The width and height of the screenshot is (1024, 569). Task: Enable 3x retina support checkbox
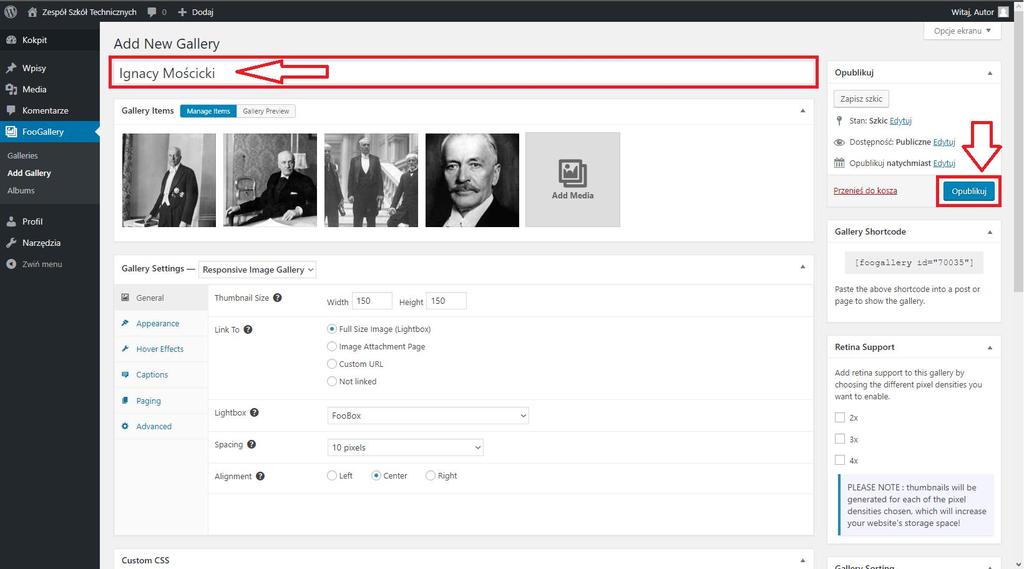840,439
